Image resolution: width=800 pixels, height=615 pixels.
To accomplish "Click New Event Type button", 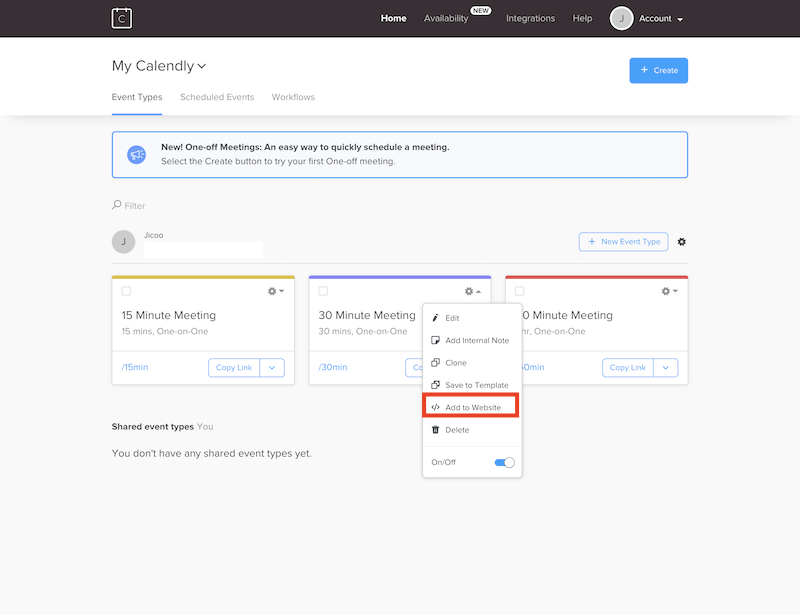I will click(623, 242).
